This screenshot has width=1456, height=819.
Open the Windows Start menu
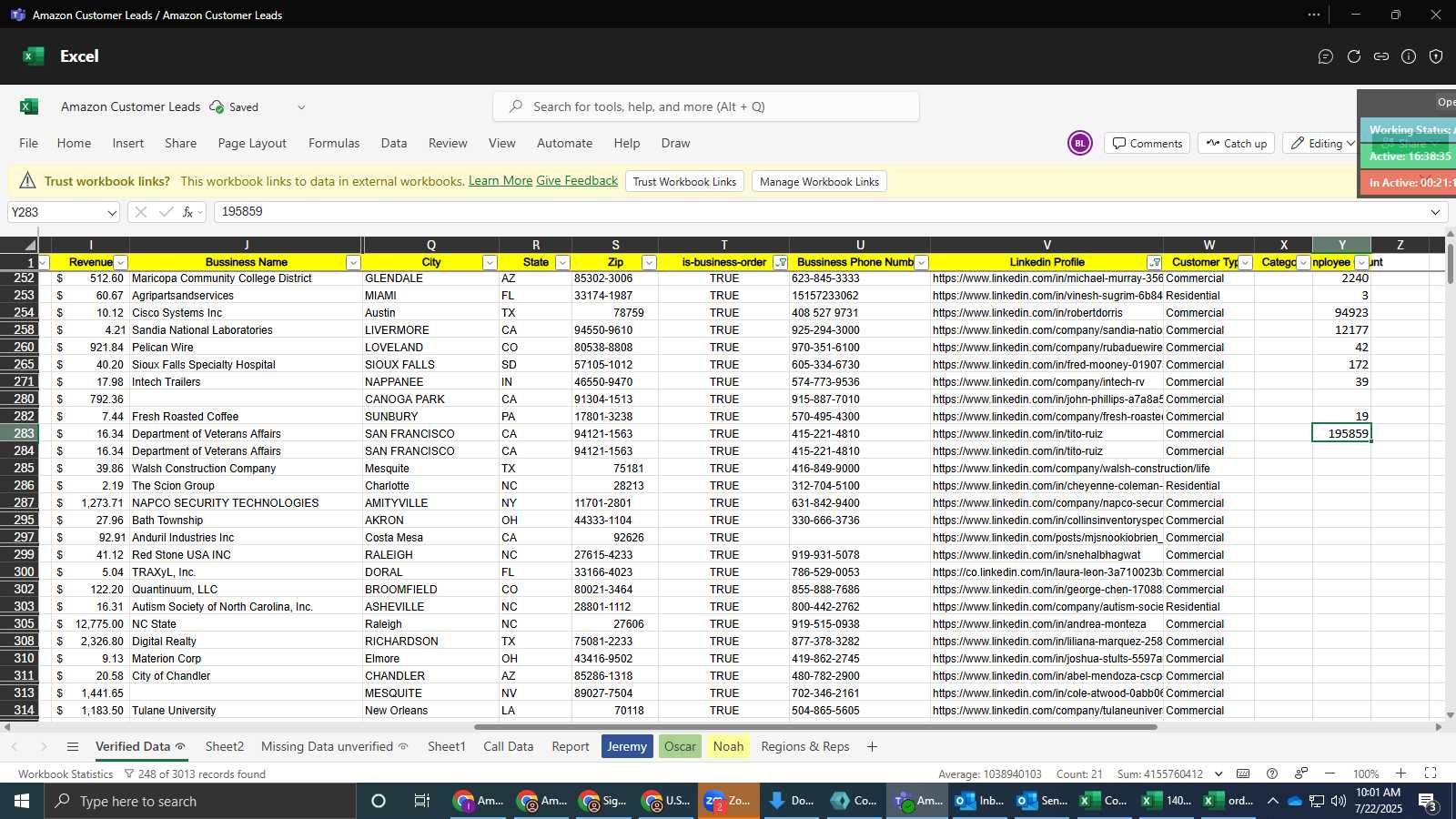pos(22,801)
